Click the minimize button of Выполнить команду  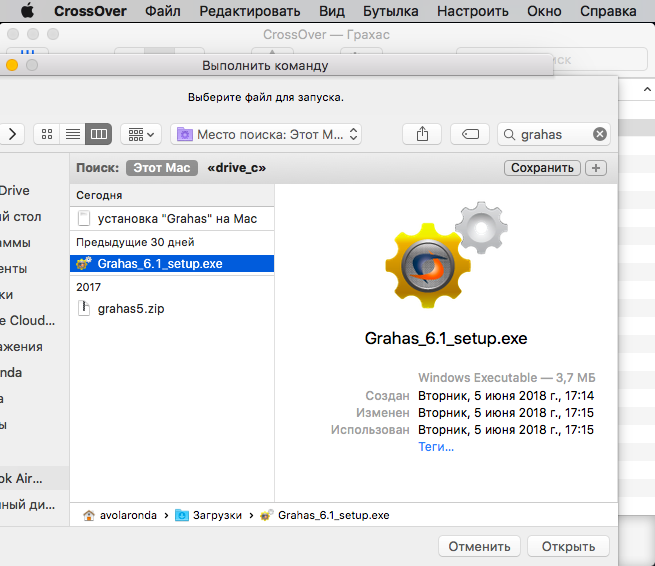12,65
